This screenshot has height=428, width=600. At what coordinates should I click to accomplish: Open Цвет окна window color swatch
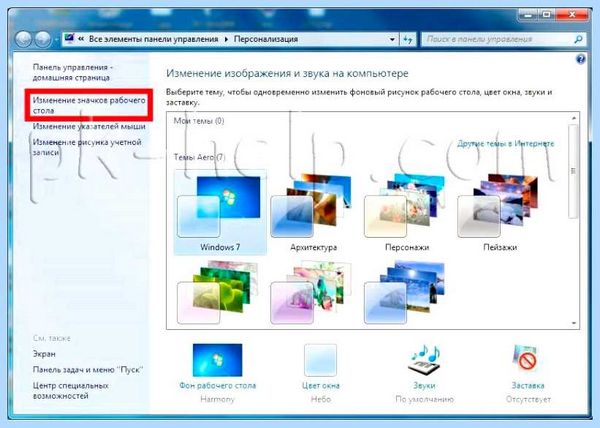click(x=321, y=360)
